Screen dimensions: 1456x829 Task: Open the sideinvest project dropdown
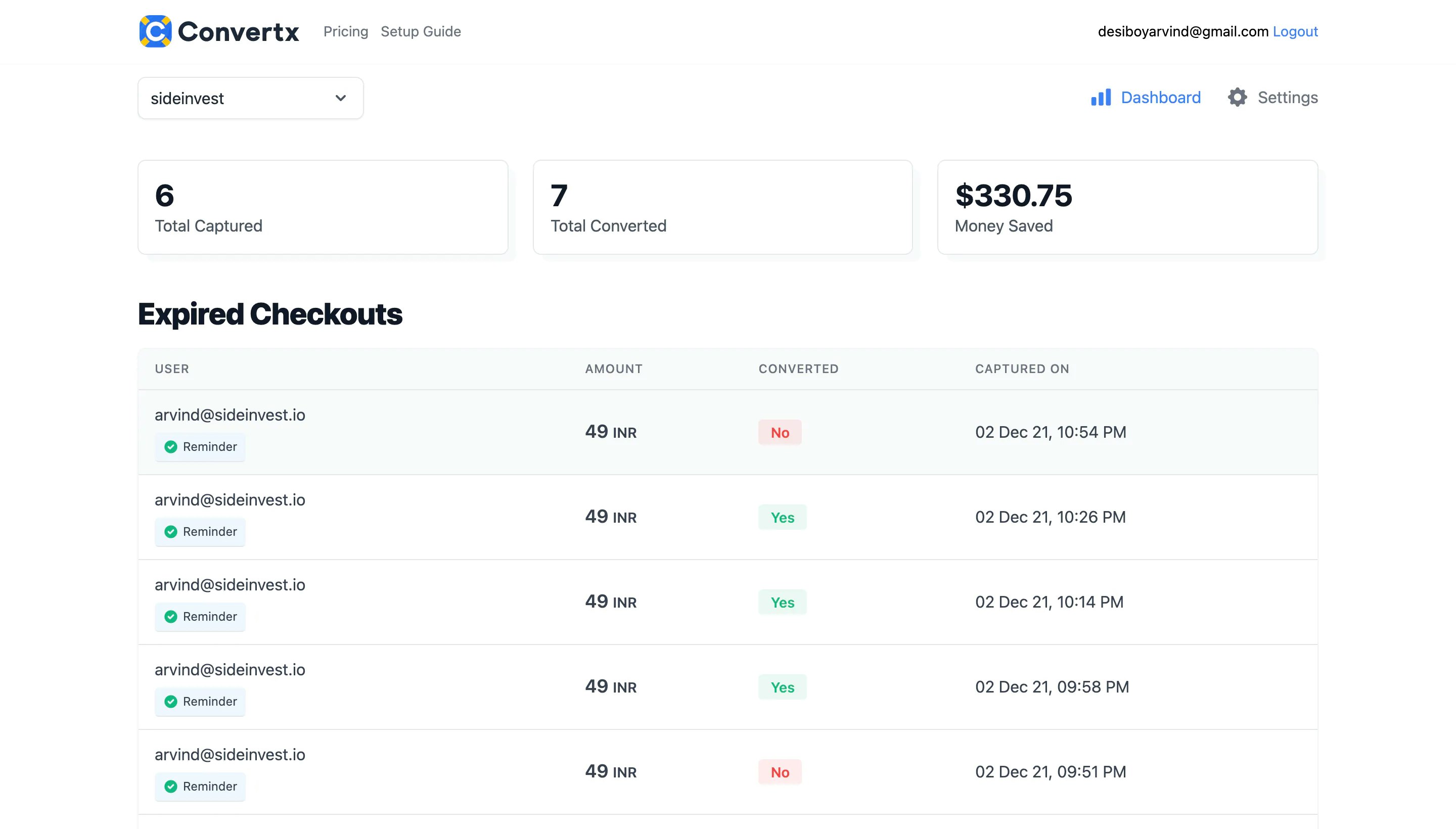250,99
